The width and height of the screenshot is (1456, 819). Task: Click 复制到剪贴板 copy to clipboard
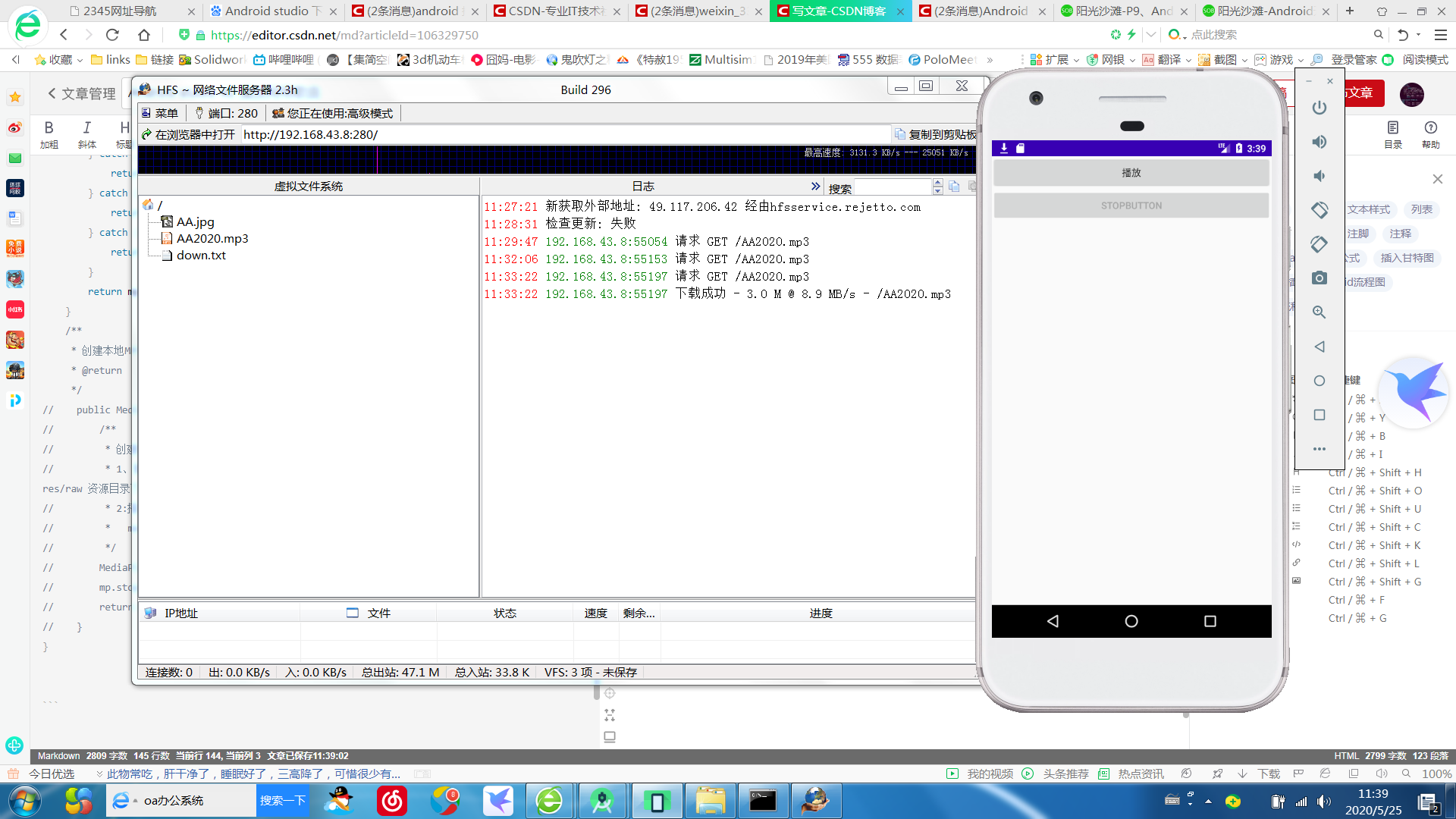click(935, 134)
